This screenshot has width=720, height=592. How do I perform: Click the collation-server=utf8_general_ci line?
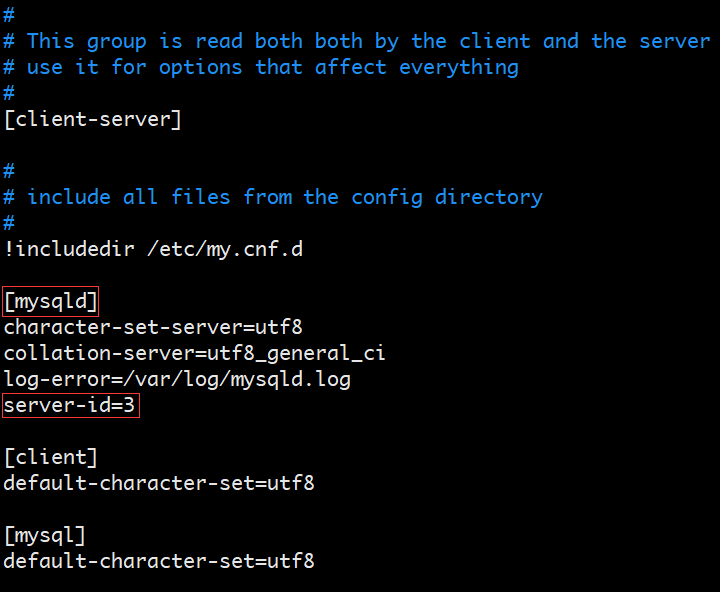pos(195,354)
